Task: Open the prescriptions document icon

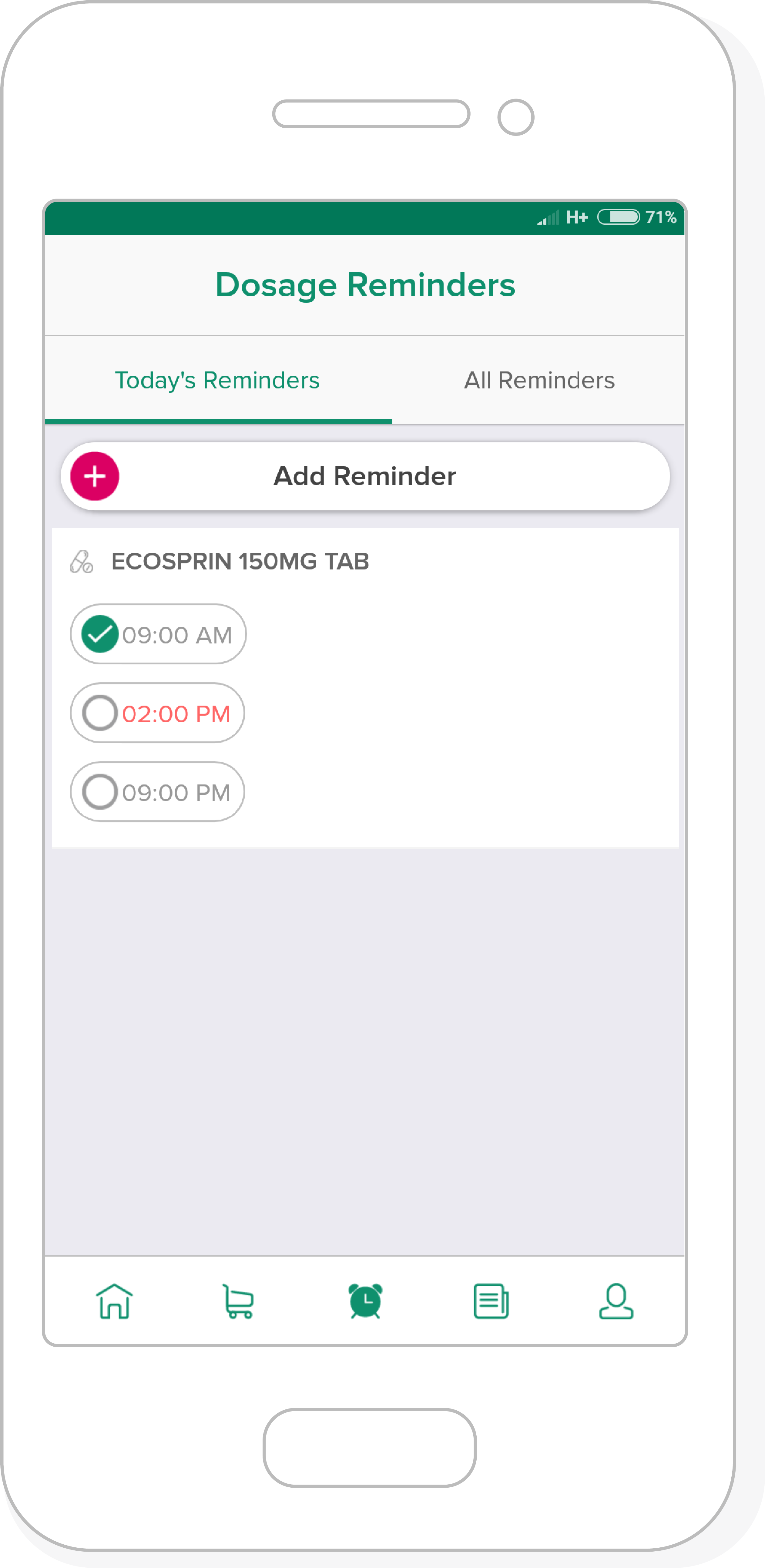Action: click(x=491, y=1301)
